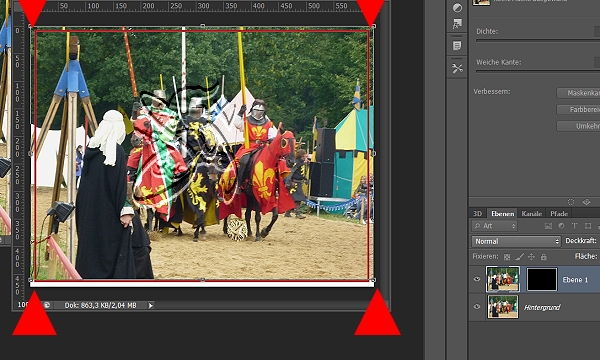The image size is (600, 360).
Task: Click the status bar icon beside the zoom field
Action: [47, 305]
